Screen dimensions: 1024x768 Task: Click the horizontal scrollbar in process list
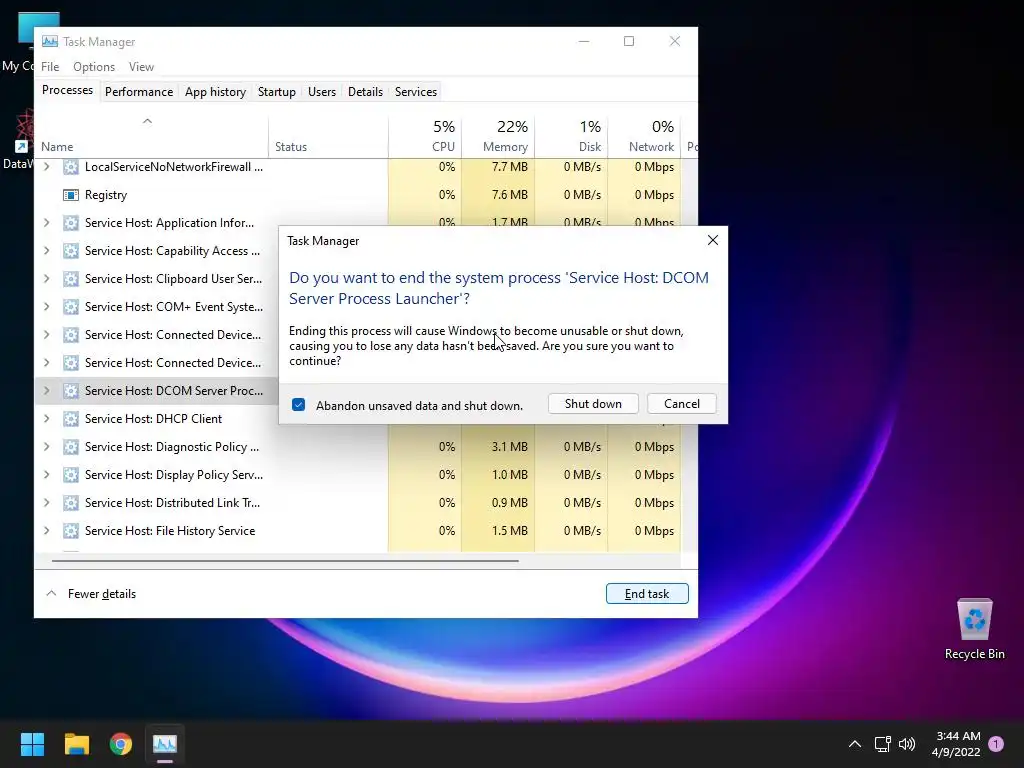[285, 560]
